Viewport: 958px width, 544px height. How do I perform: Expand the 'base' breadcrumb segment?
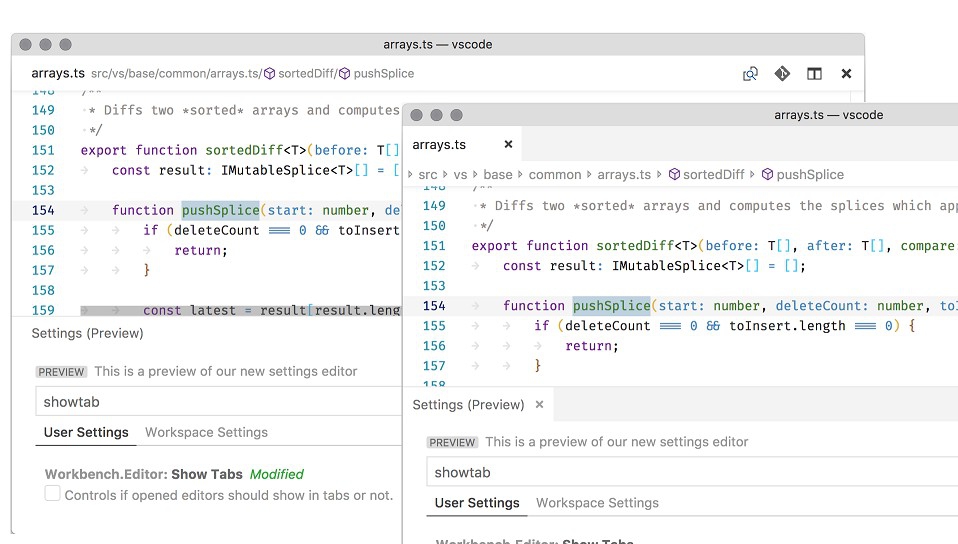(497, 174)
